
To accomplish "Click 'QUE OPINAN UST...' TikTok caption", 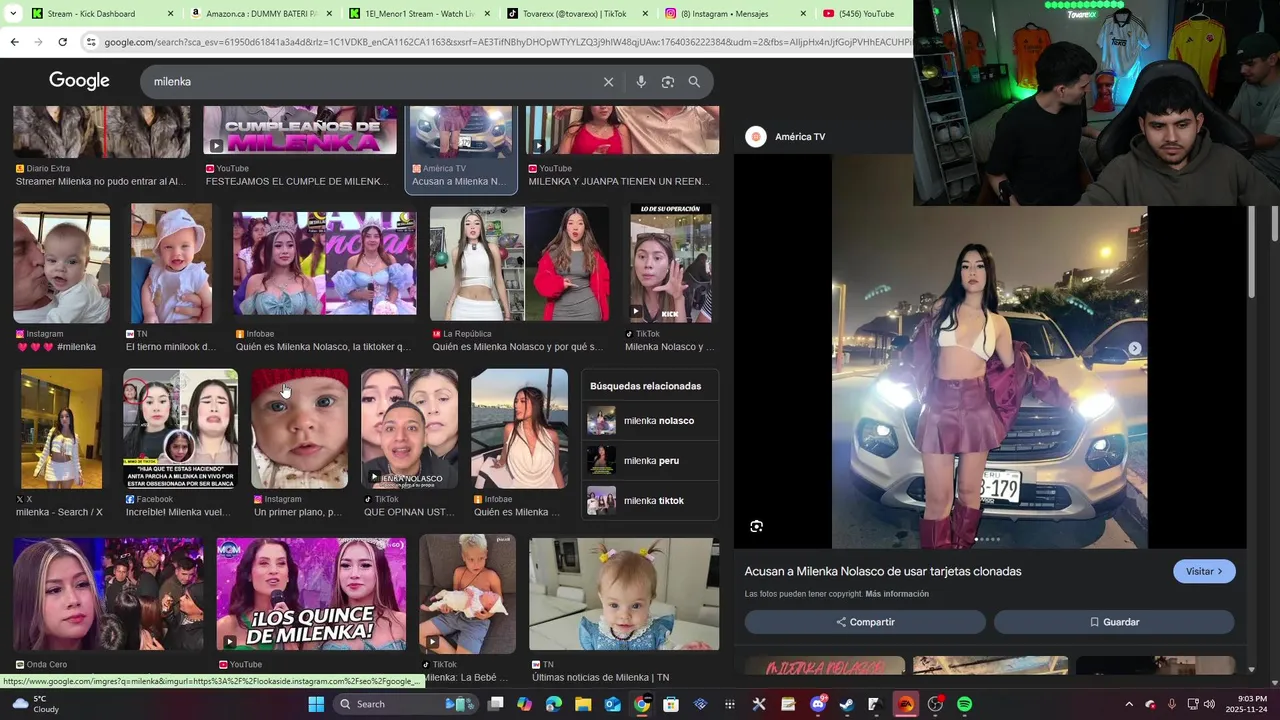I will pos(409,512).
